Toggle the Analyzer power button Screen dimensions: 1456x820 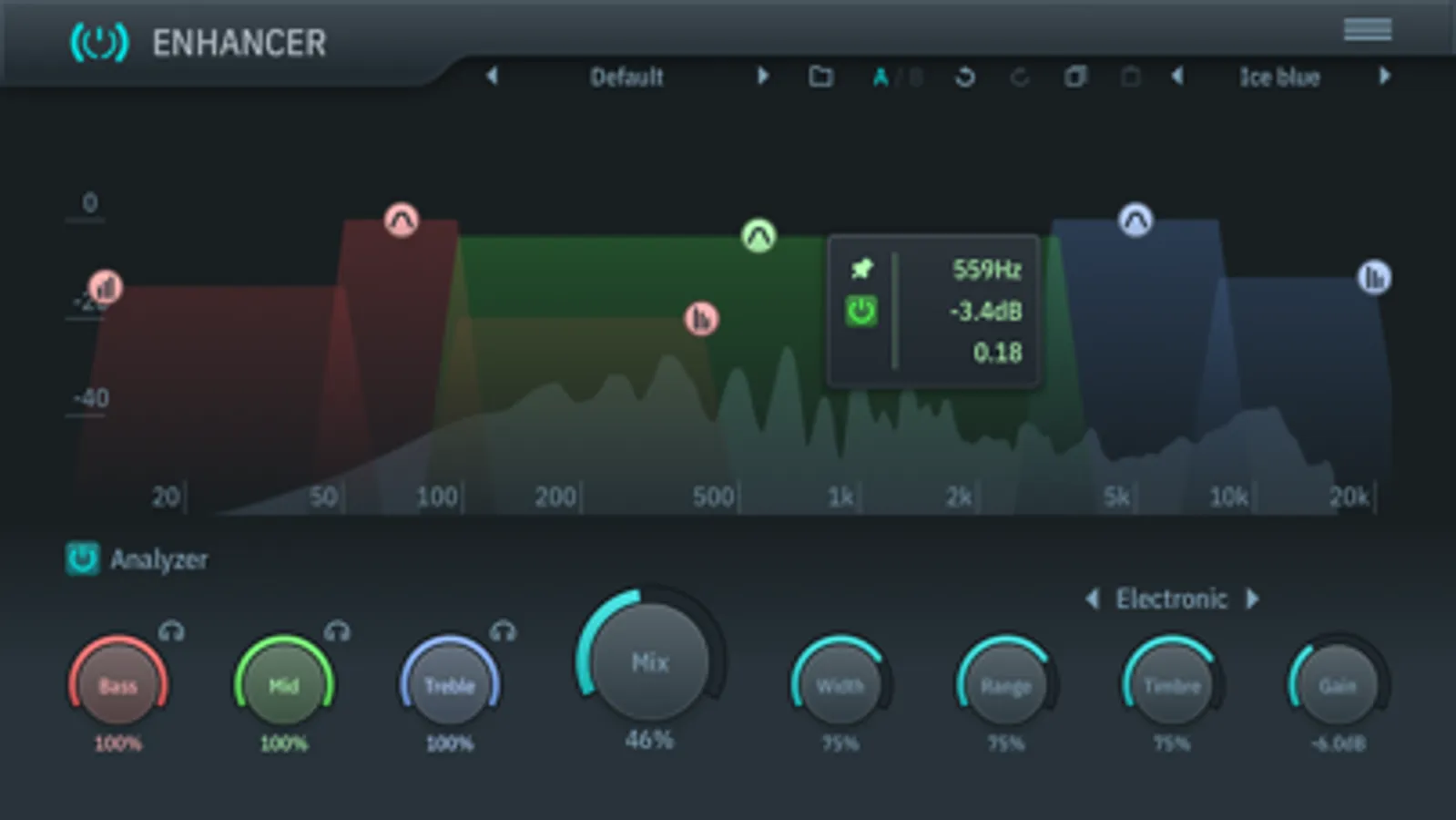[82, 559]
